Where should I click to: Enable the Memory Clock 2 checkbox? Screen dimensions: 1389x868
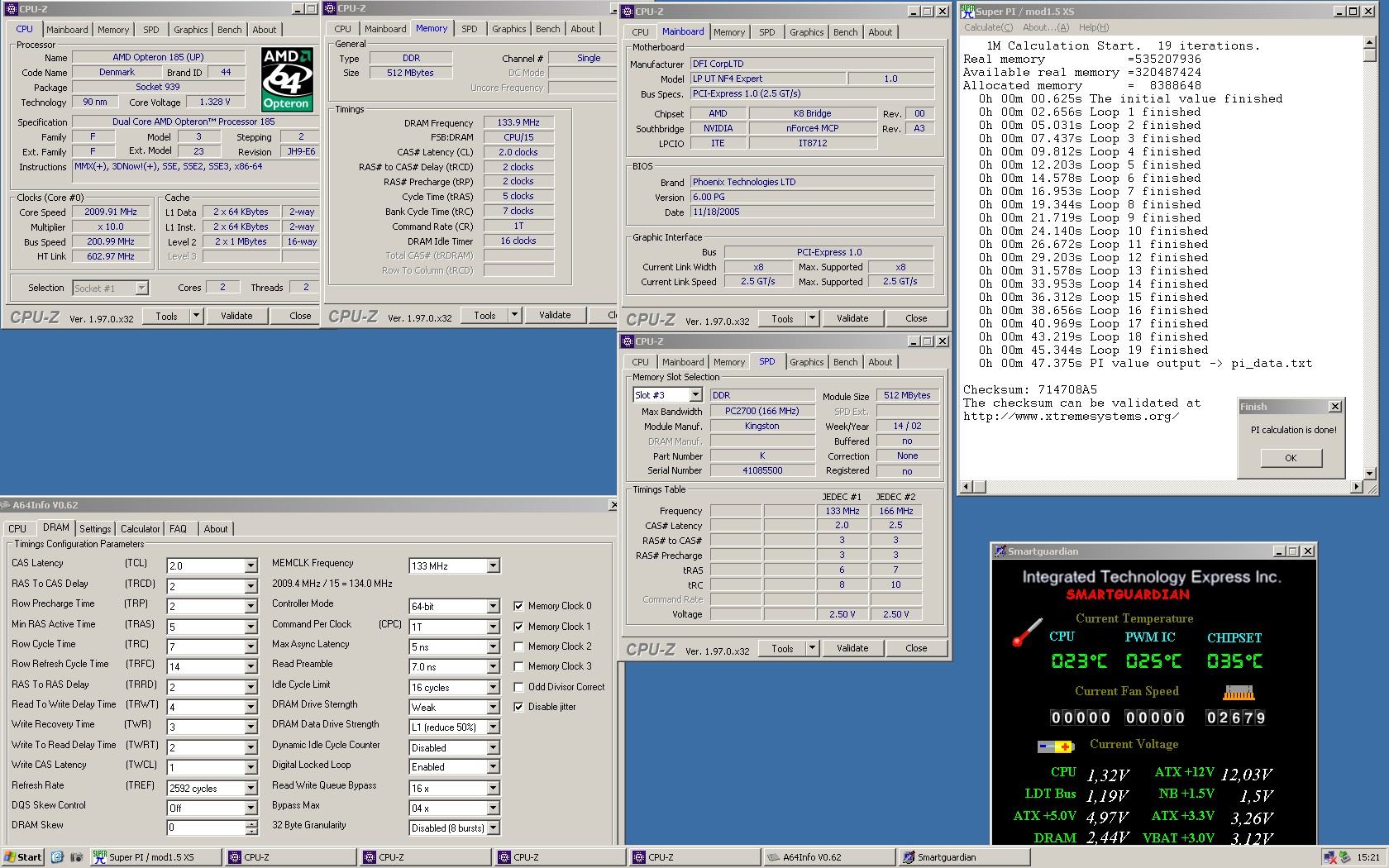(518, 646)
